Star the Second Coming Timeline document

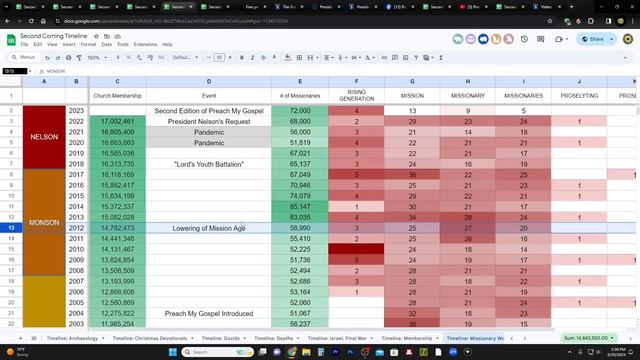(x=96, y=36)
